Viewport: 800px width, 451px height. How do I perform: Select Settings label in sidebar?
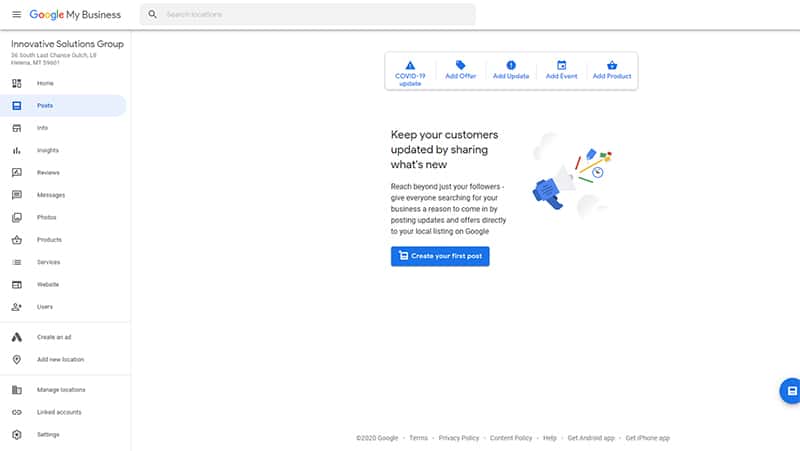[x=48, y=435]
